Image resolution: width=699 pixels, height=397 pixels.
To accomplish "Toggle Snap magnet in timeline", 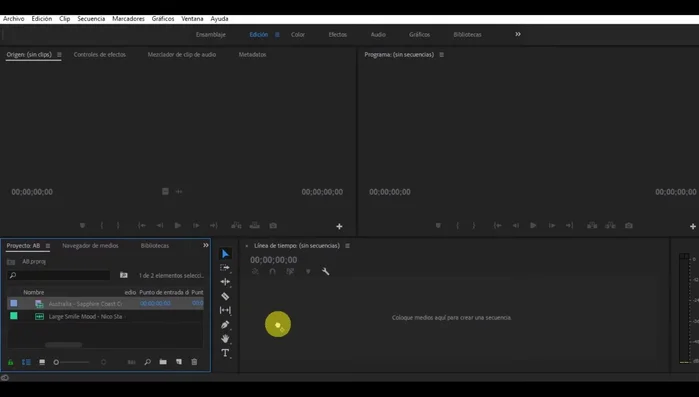I will tap(272, 271).
